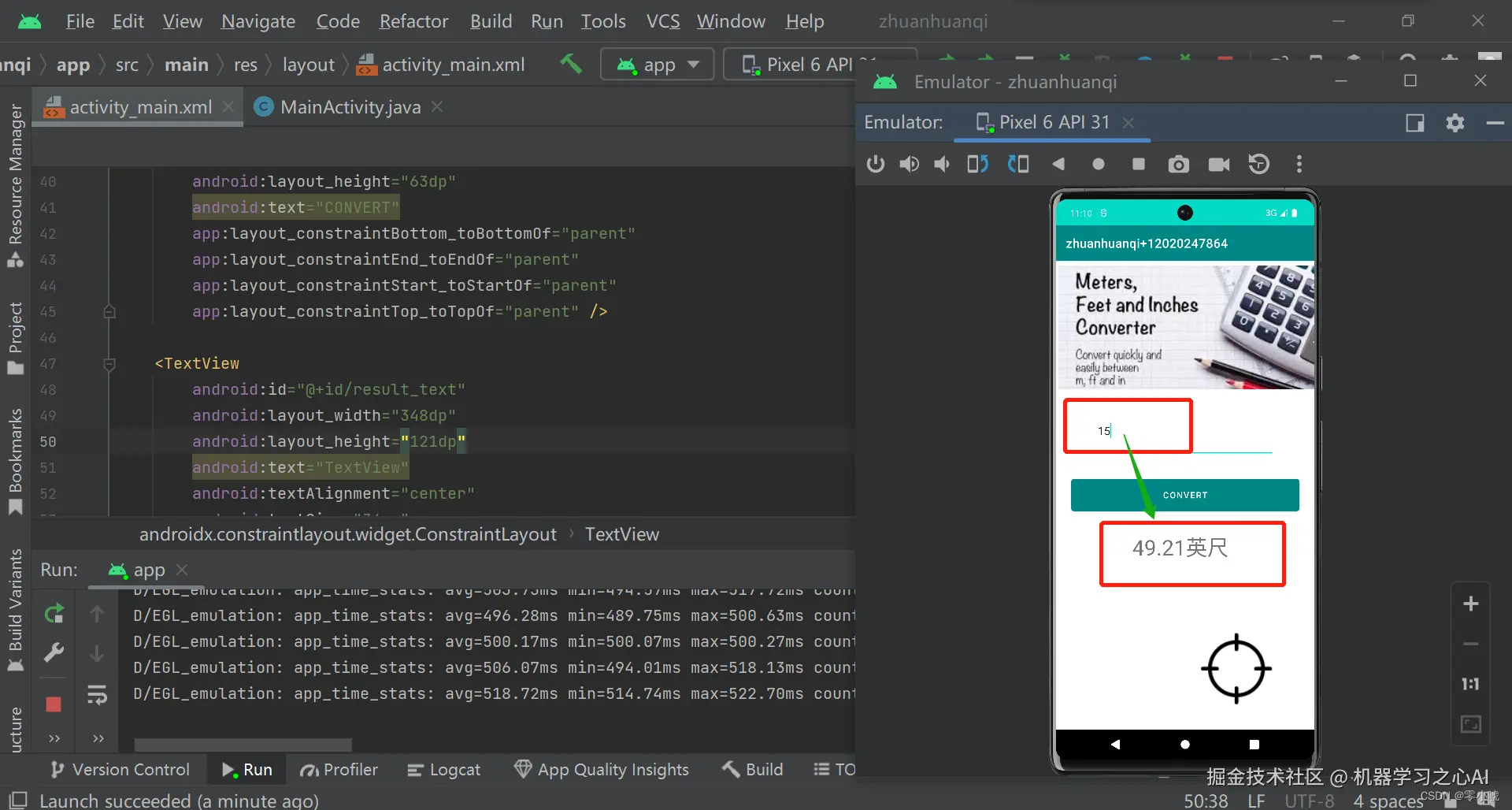
Task: Switch to the MainActivity.java tab
Action: pyautogui.click(x=350, y=107)
